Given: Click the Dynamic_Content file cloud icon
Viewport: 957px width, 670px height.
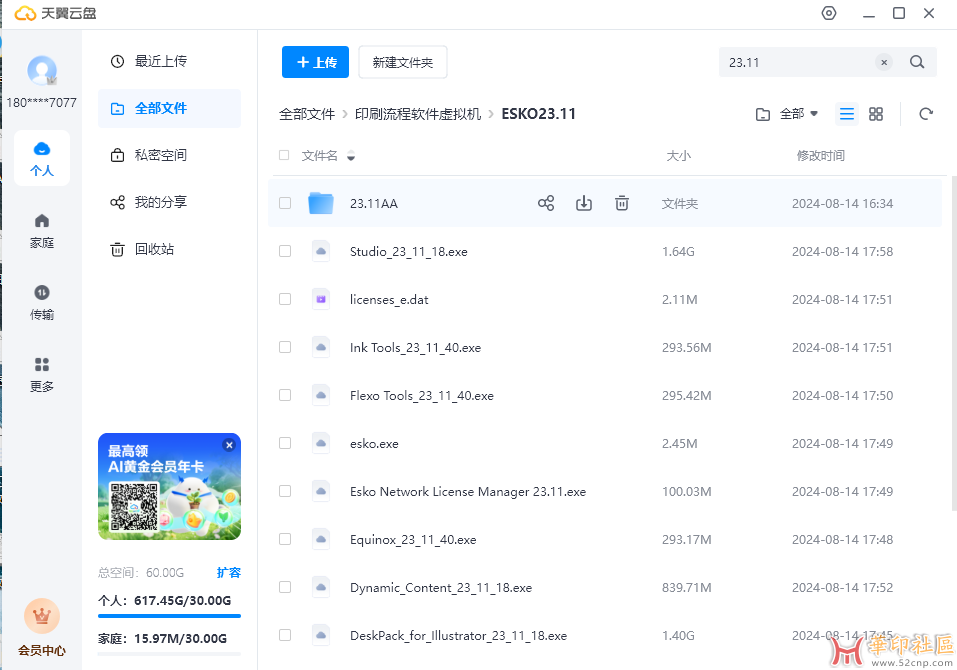Looking at the screenshot, I should [321, 587].
